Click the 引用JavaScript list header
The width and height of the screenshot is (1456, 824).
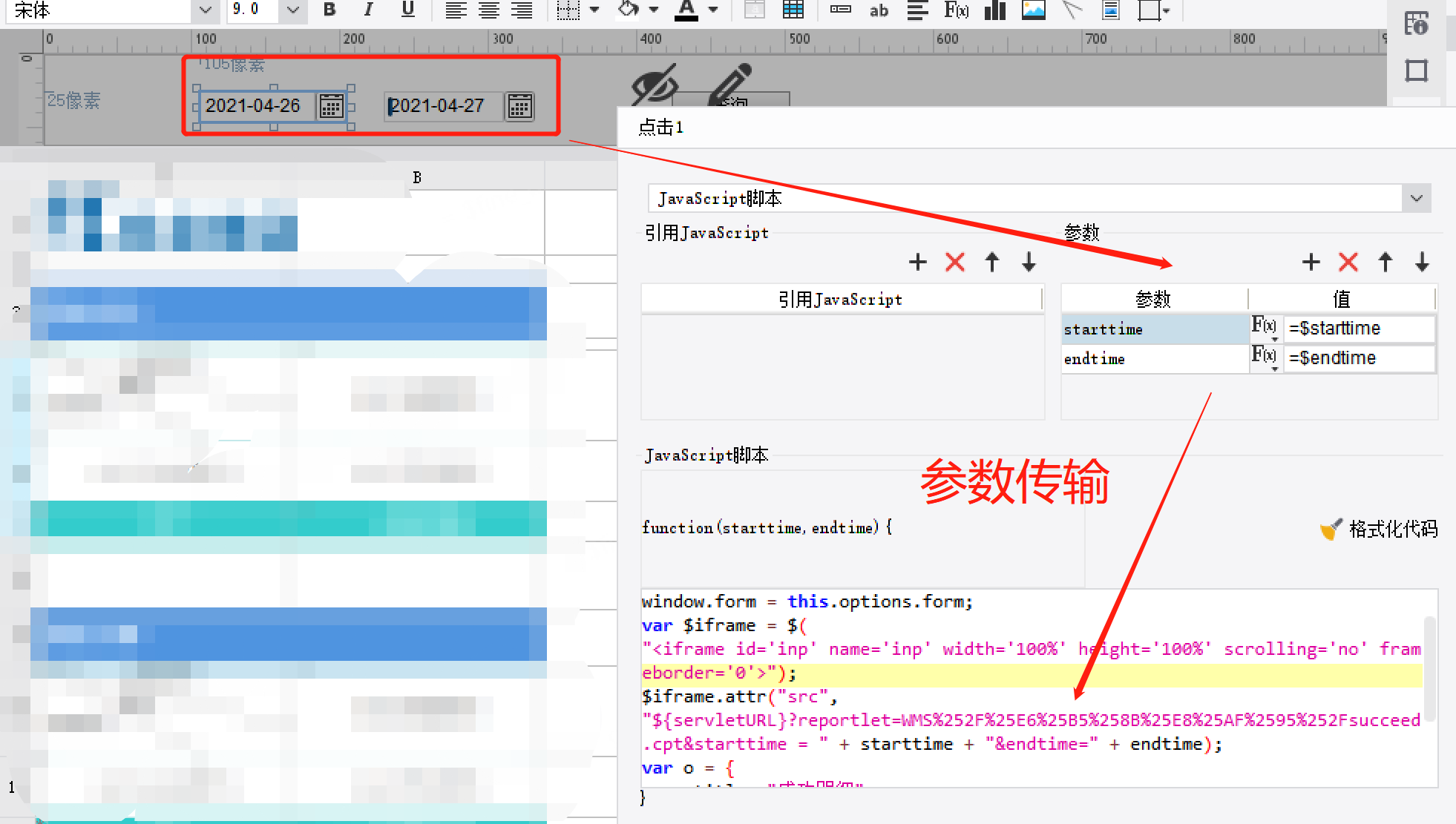pos(842,299)
